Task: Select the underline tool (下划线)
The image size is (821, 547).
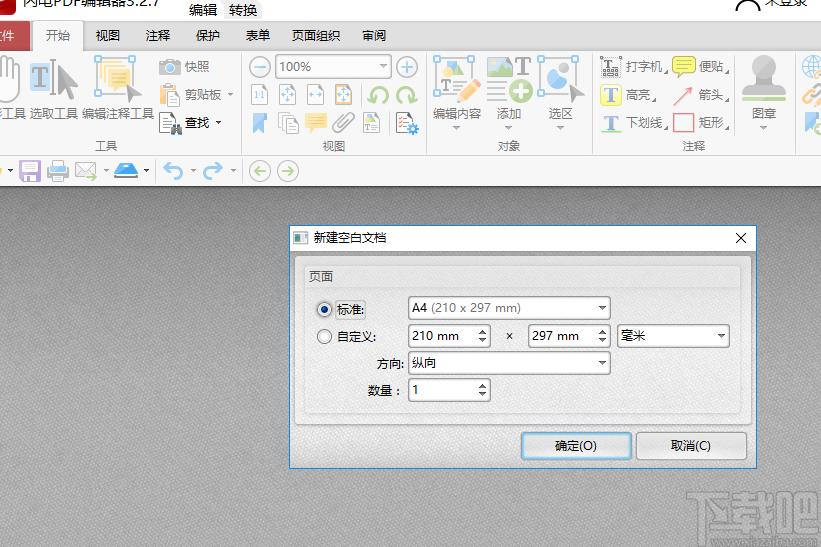Action: point(634,123)
